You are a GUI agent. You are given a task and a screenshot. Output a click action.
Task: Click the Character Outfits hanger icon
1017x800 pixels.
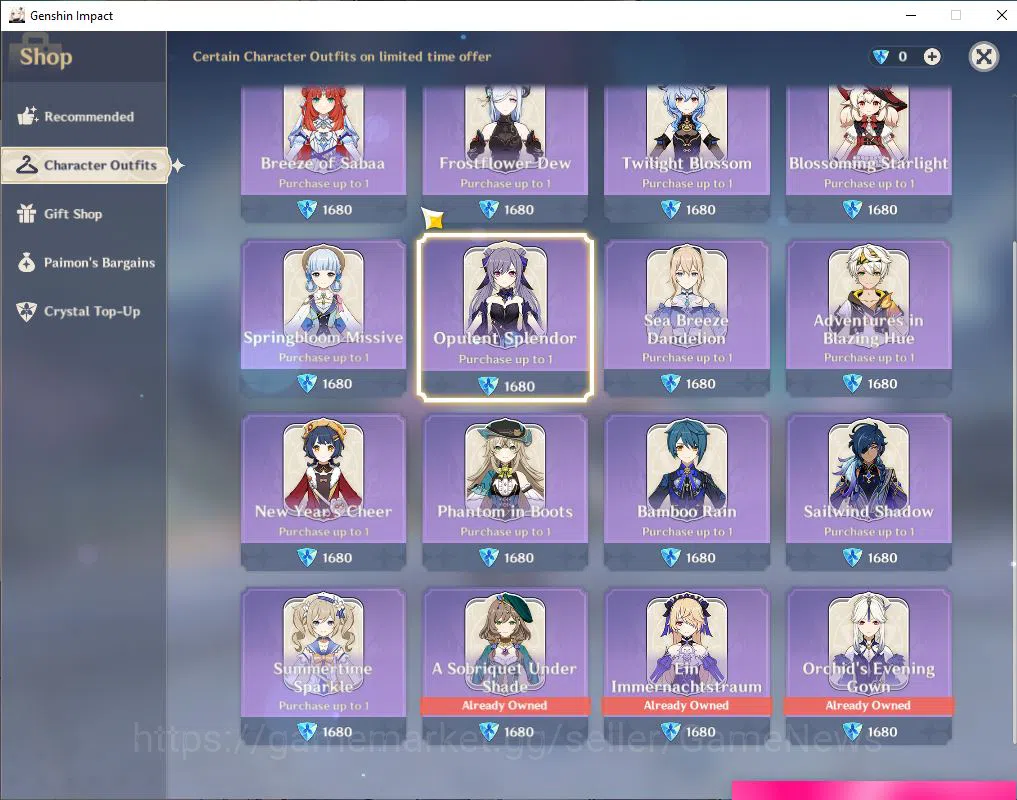click(x=27, y=165)
